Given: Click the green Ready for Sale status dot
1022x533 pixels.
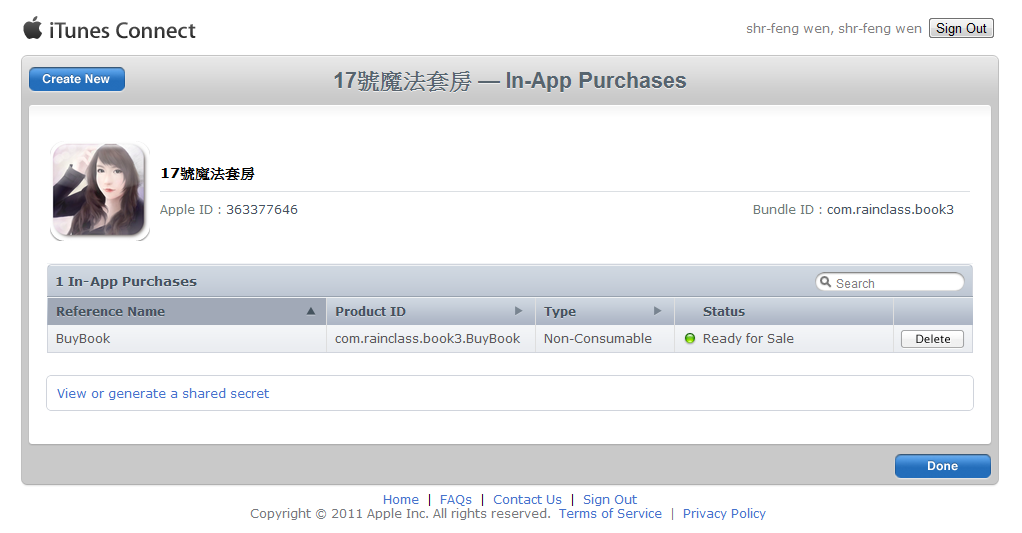Looking at the screenshot, I should pos(690,338).
